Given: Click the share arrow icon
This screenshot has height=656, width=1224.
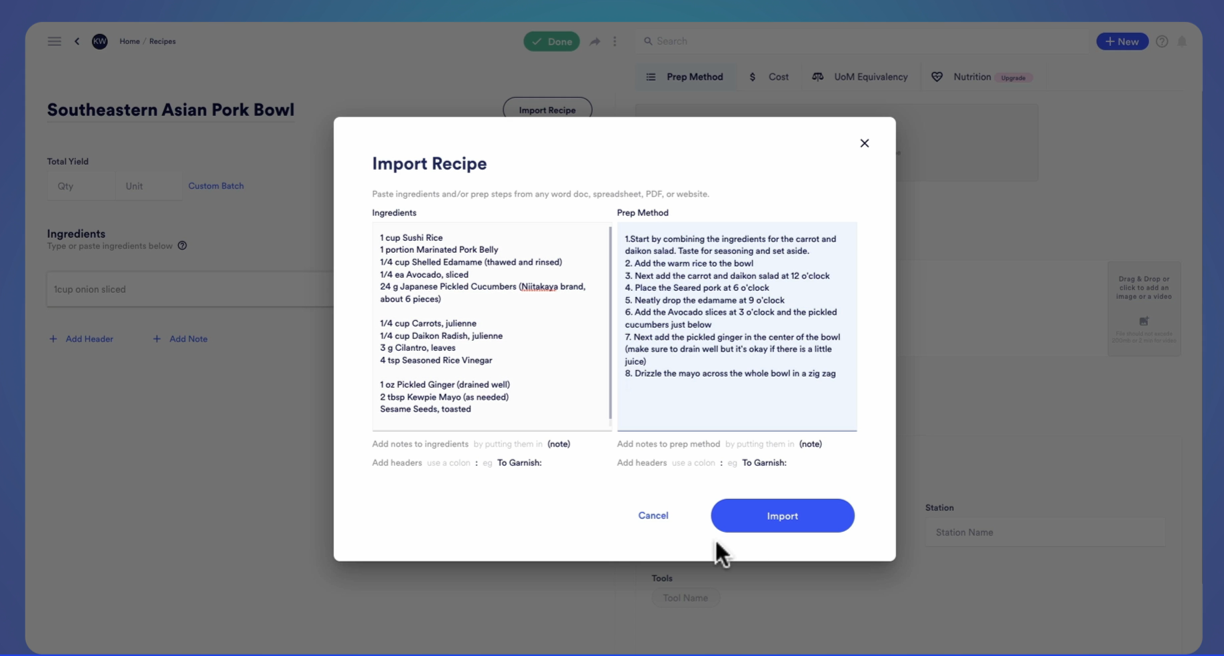Looking at the screenshot, I should coord(595,41).
